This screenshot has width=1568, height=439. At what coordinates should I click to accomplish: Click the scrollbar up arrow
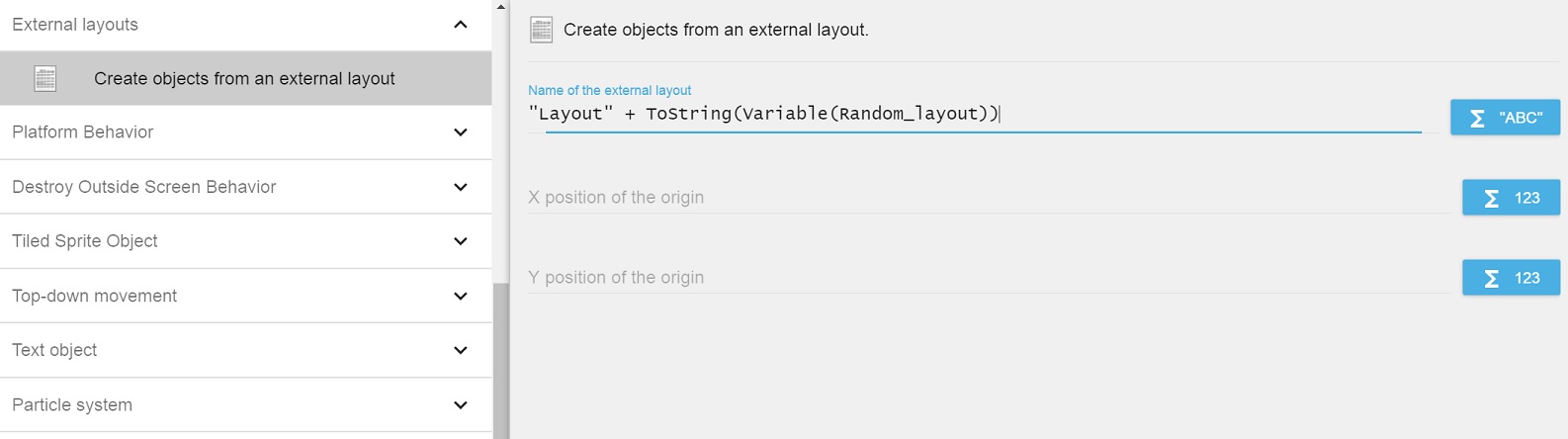pos(500,7)
